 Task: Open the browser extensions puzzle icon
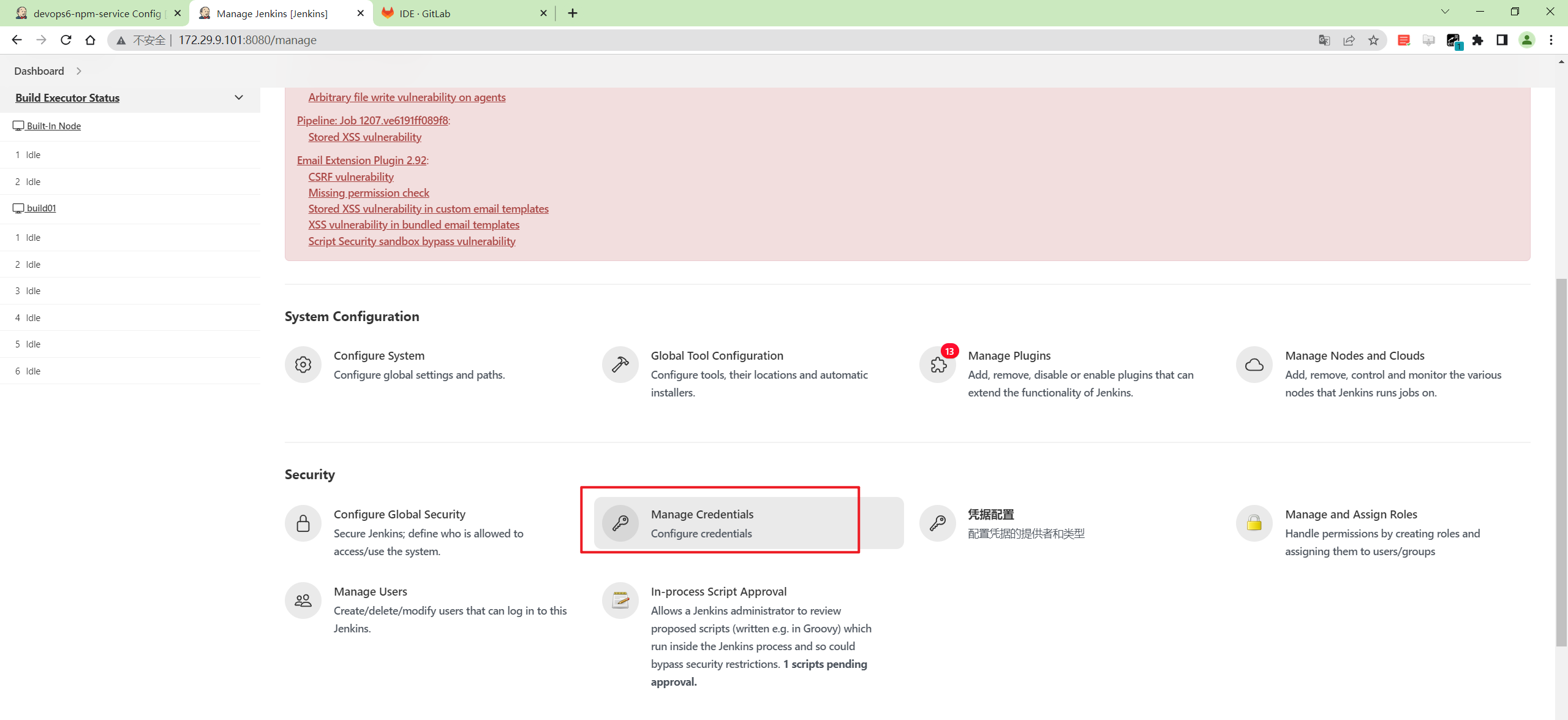(x=1478, y=40)
